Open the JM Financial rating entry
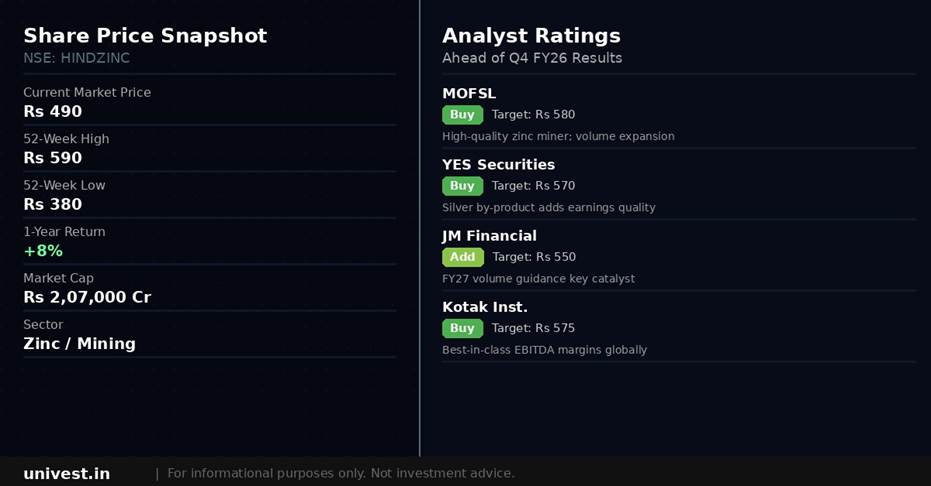The width and height of the screenshot is (931, 486). pyautogui.click(x=489, y=235)
